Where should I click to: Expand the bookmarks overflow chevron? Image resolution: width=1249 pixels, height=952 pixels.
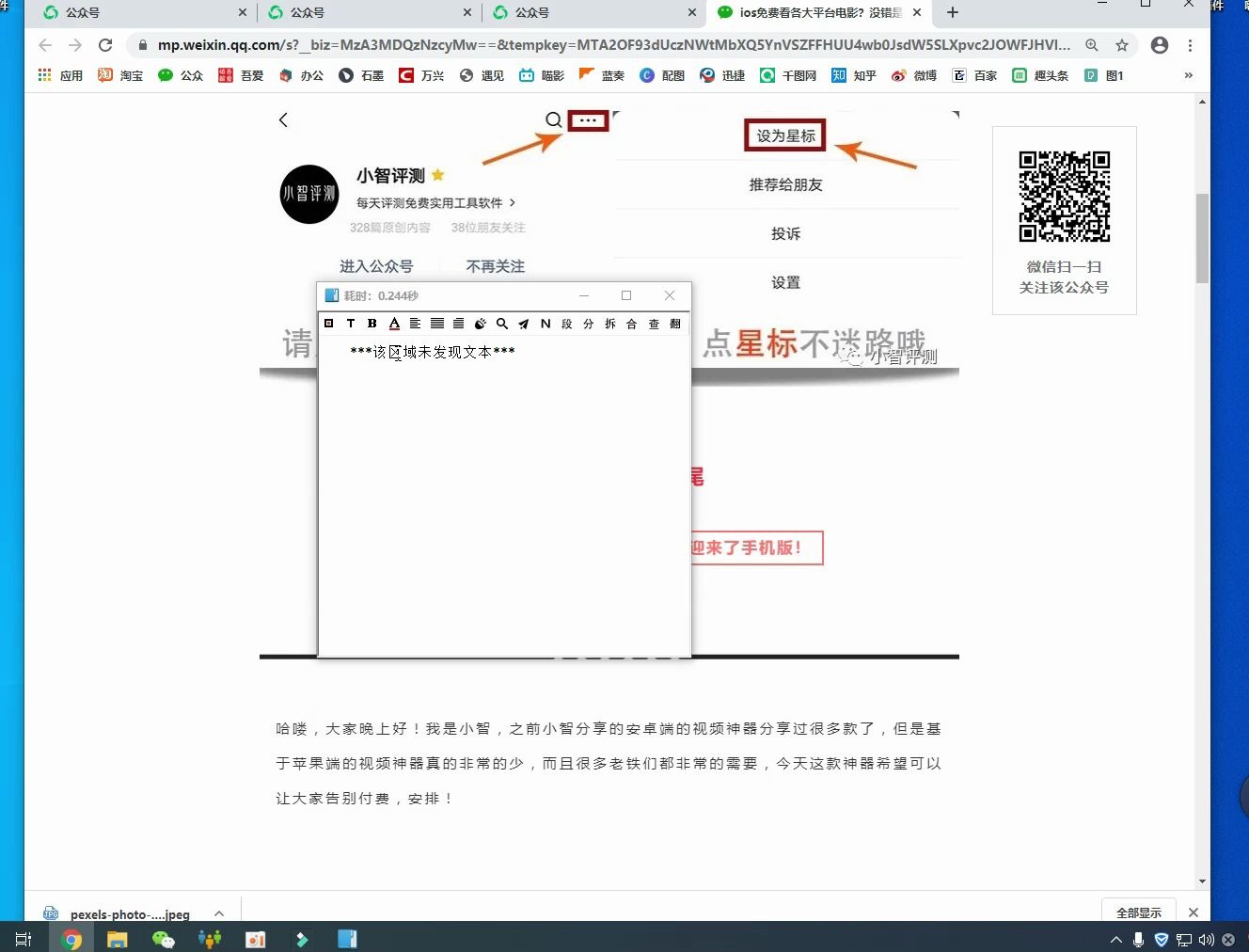pyautogui.click(x=1189, y=75)
